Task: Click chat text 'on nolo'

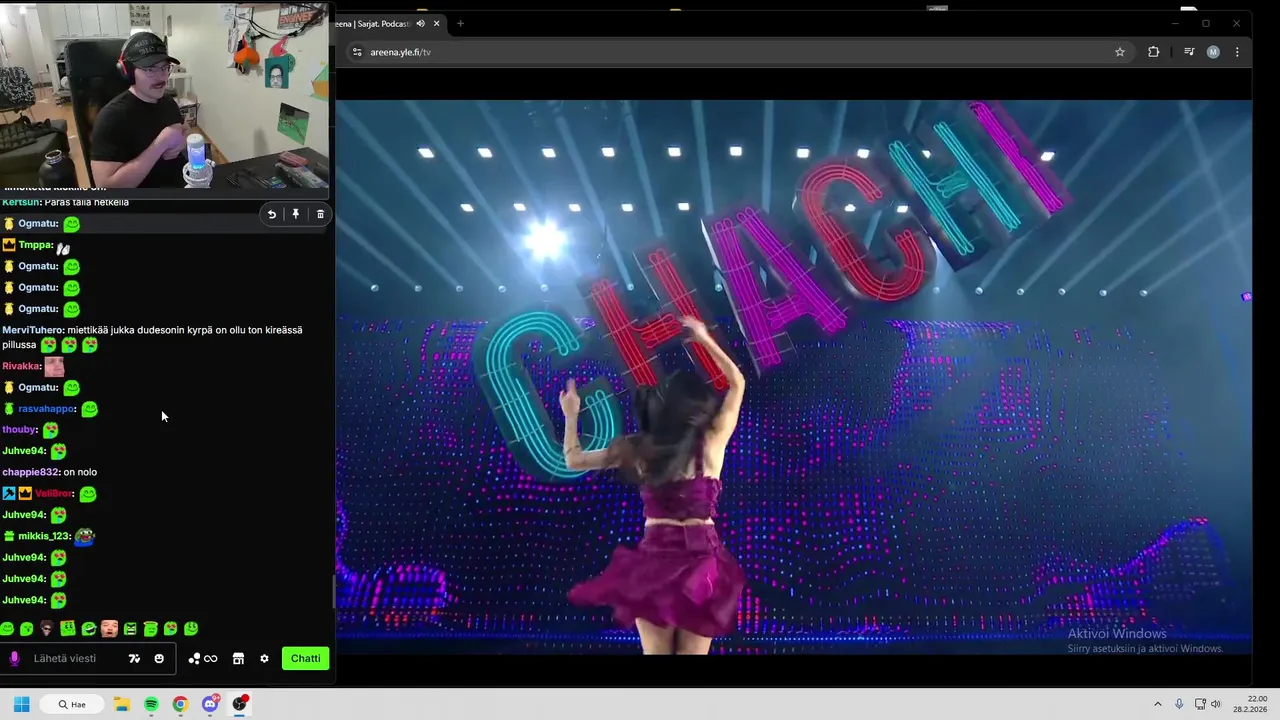Action: point(80,472)
